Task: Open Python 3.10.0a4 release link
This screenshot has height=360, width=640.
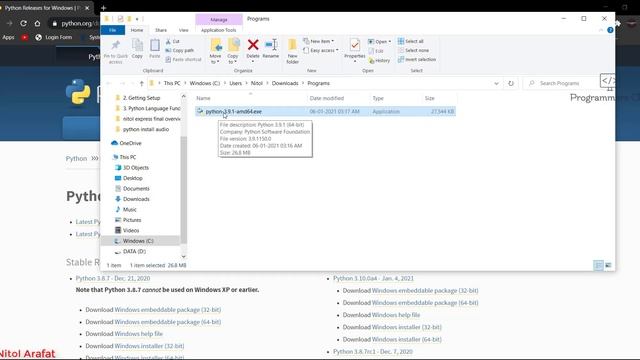Action: click(x=373, y=278)
